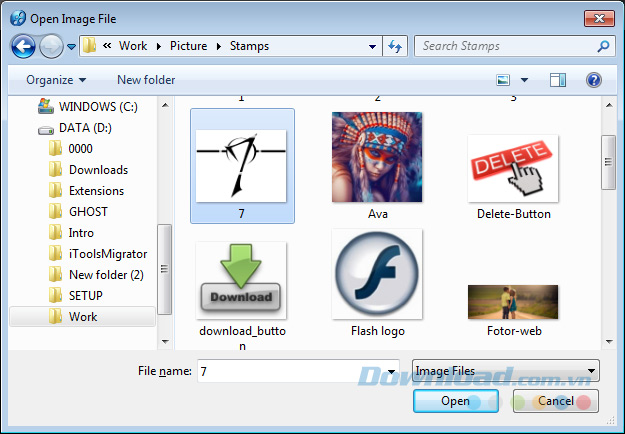Select Work in the address breadcrumb
625x434 pixels.
tap(133, 46)
